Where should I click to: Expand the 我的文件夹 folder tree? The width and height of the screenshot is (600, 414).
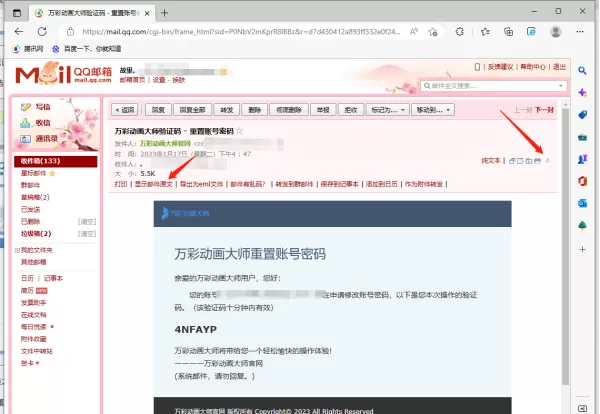(17, 250)
